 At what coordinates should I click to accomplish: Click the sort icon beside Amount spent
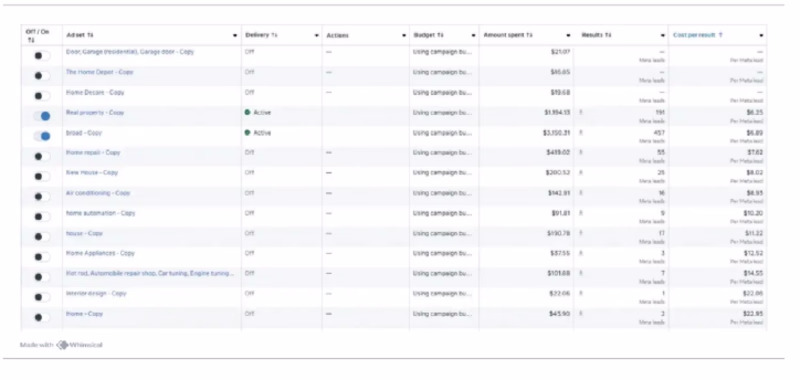pos(530,35)
